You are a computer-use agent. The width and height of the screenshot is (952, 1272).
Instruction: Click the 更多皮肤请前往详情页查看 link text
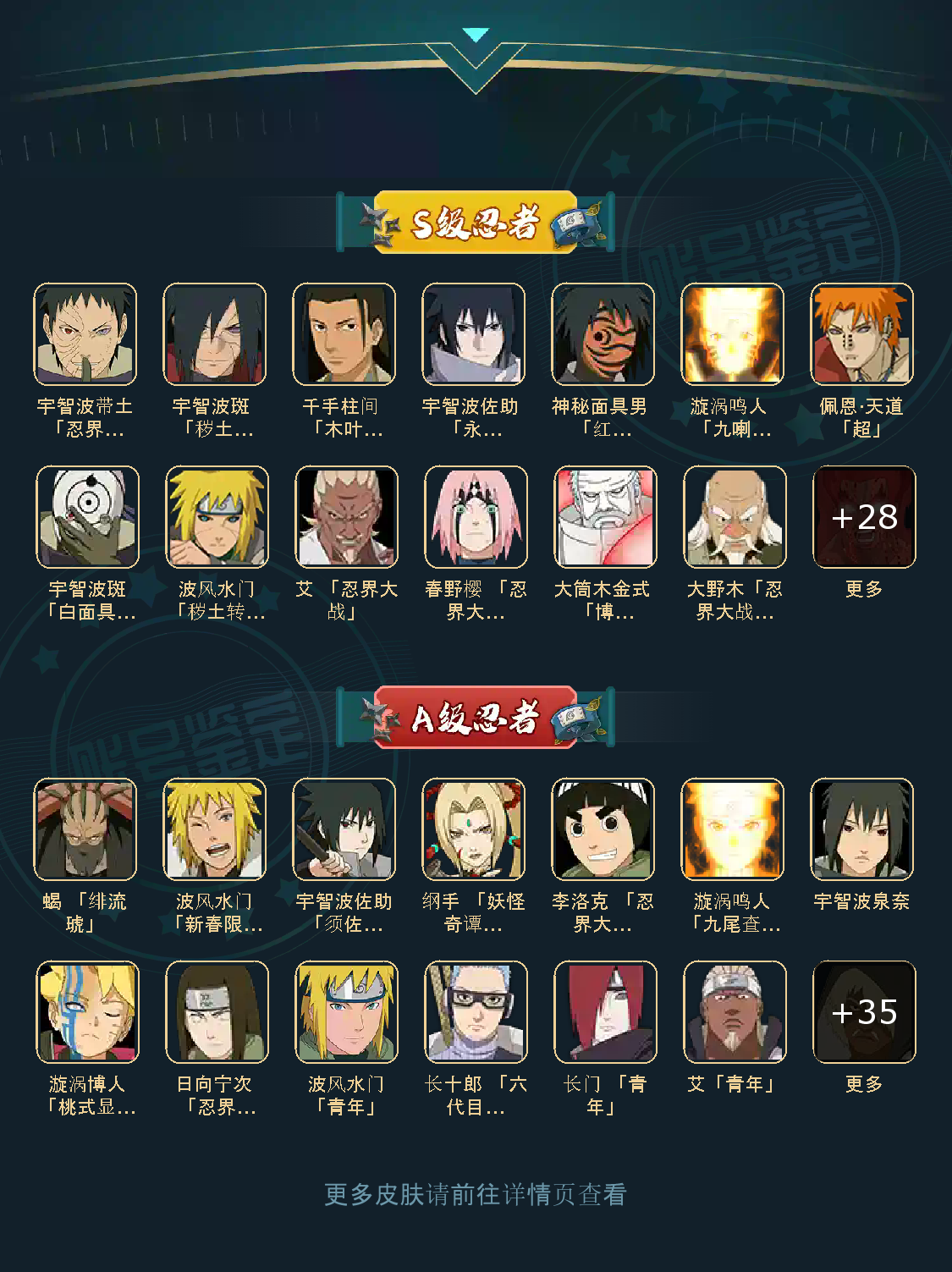(x=476, y=1194)
